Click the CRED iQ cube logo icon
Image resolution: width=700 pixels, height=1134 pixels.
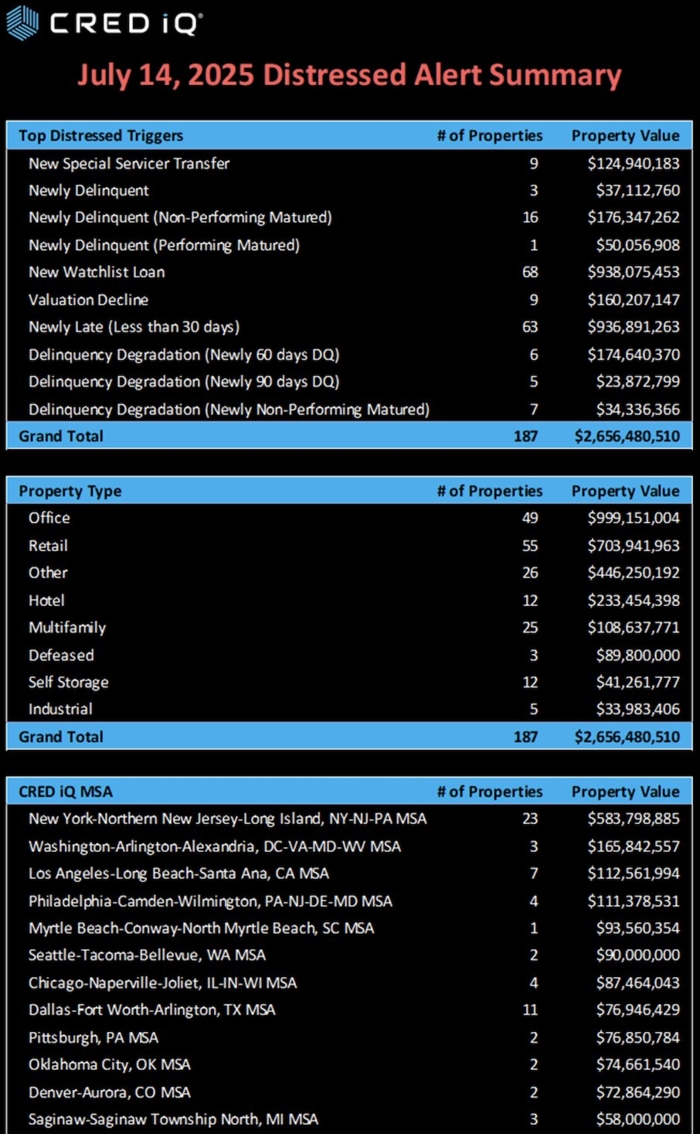[x=22, y=21]
